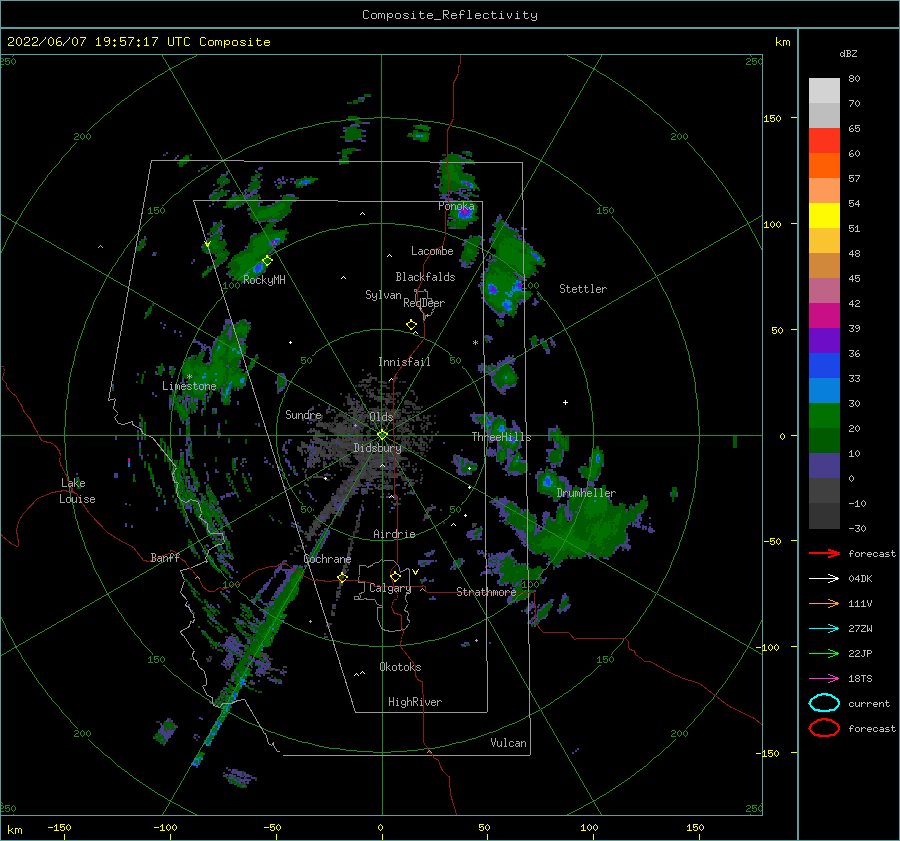Click the cyan 'current' ellipse legend icon
The image size is (900, 841).
coord(824,703)
